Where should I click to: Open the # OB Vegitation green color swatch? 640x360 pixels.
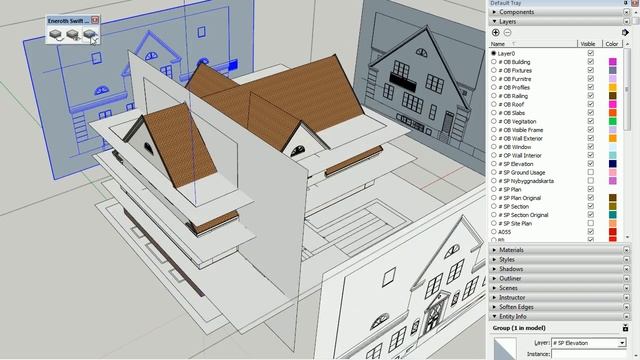click(613, 121)
